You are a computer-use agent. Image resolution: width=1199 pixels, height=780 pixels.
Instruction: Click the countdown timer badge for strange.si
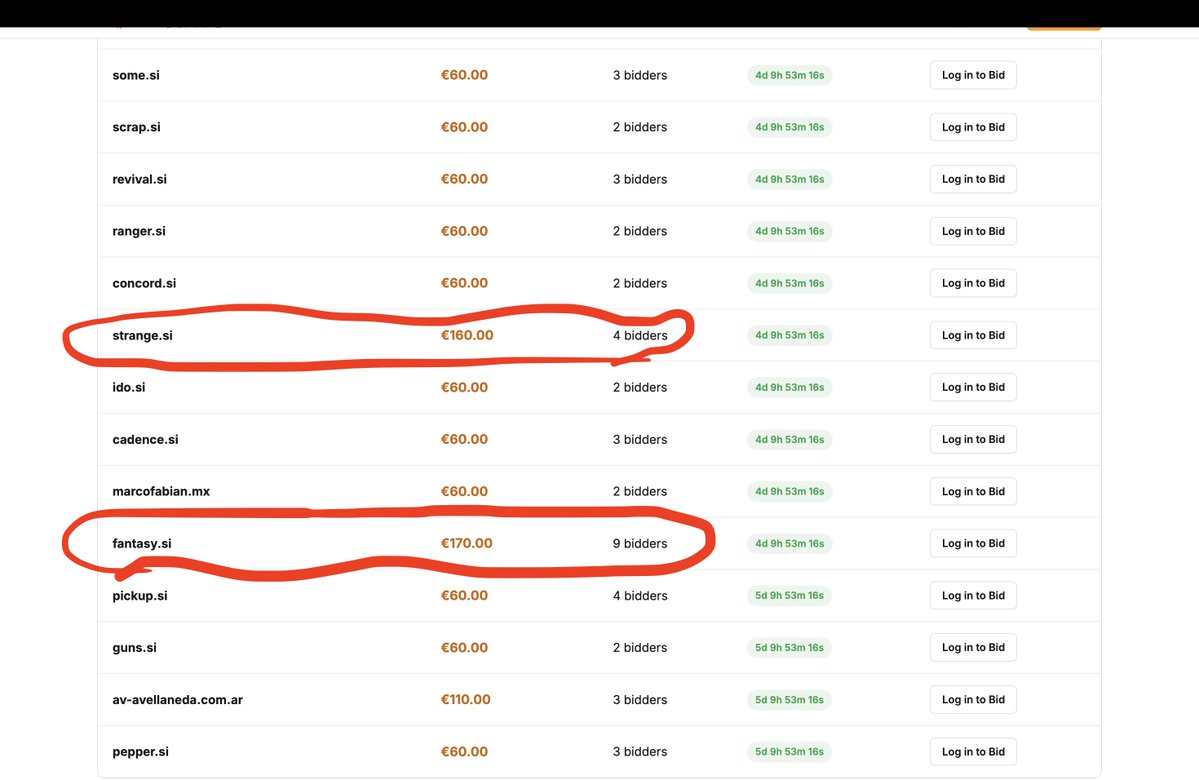(789, 335)
